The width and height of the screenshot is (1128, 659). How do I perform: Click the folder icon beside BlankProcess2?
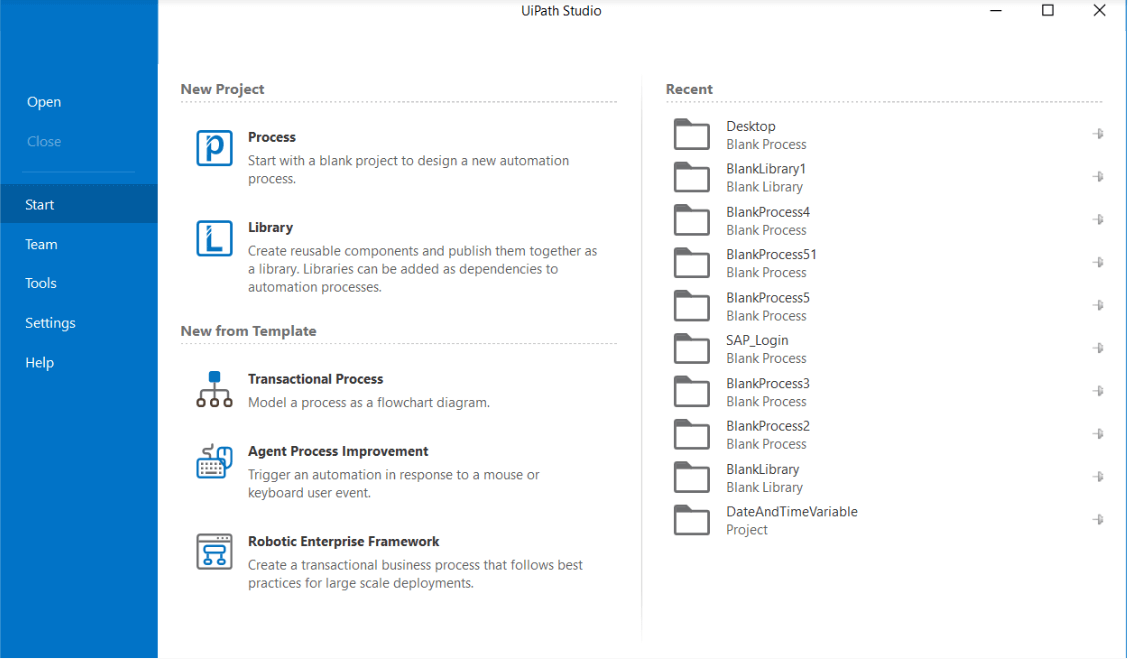691,434
